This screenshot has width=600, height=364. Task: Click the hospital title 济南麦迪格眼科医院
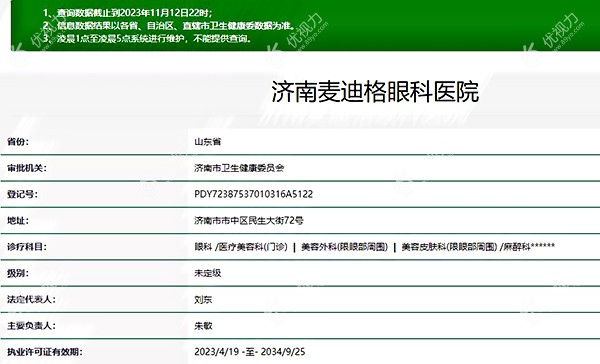pos(375,92)
